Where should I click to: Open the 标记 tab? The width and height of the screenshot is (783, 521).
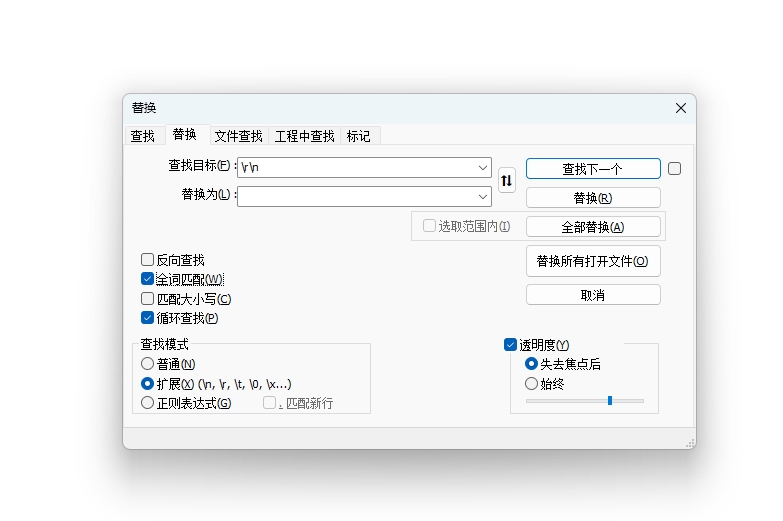358,136
